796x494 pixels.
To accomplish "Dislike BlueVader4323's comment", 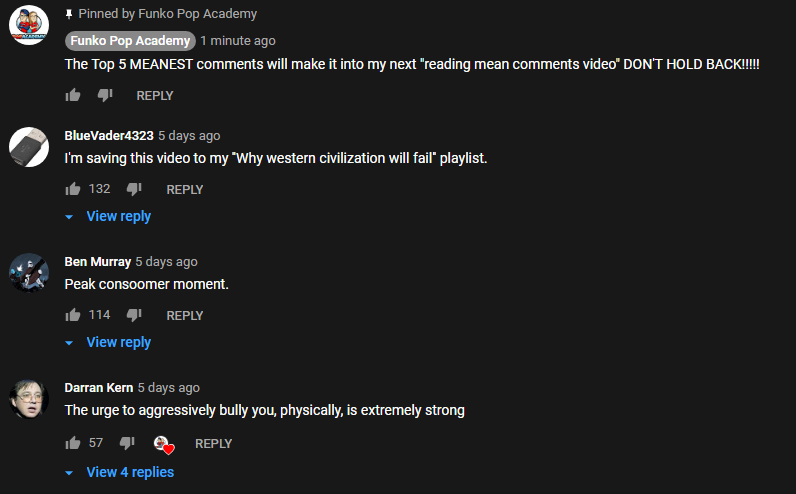I will coord(134,189).
